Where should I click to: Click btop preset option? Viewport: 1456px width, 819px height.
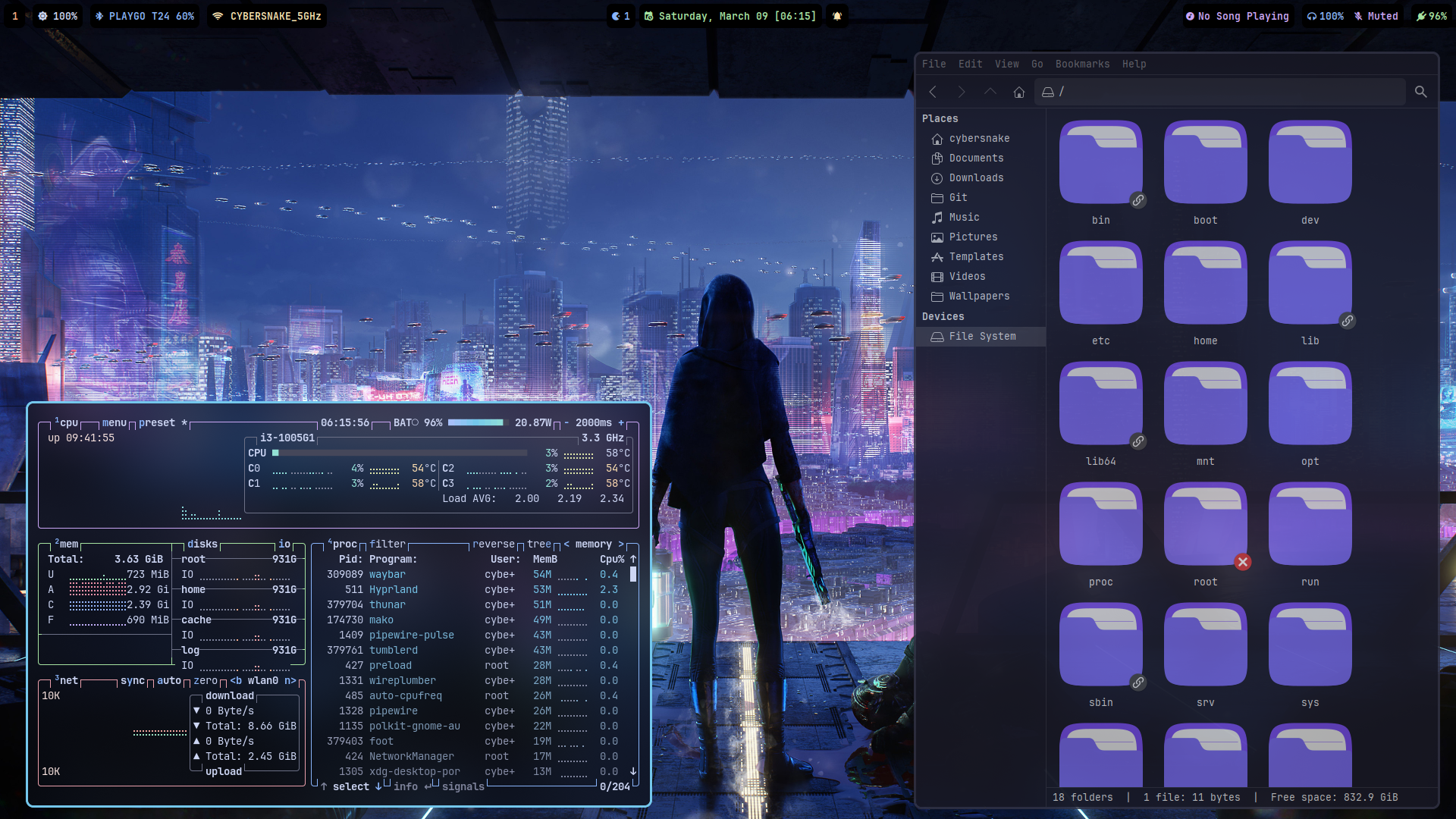[x=157, y=422]
